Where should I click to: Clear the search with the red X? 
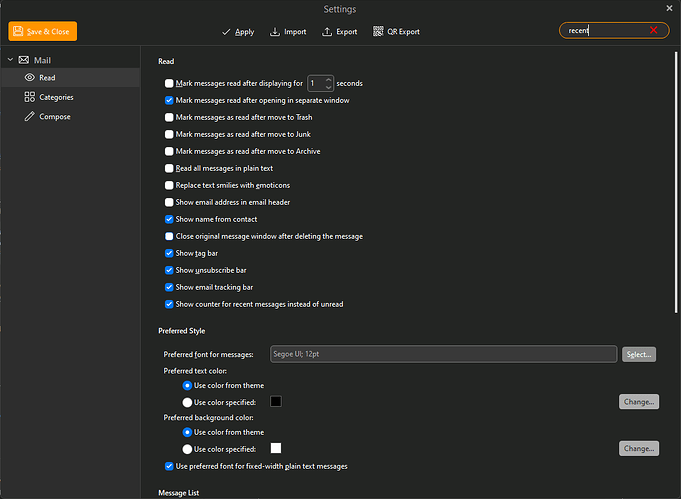[x=653, y=30]
